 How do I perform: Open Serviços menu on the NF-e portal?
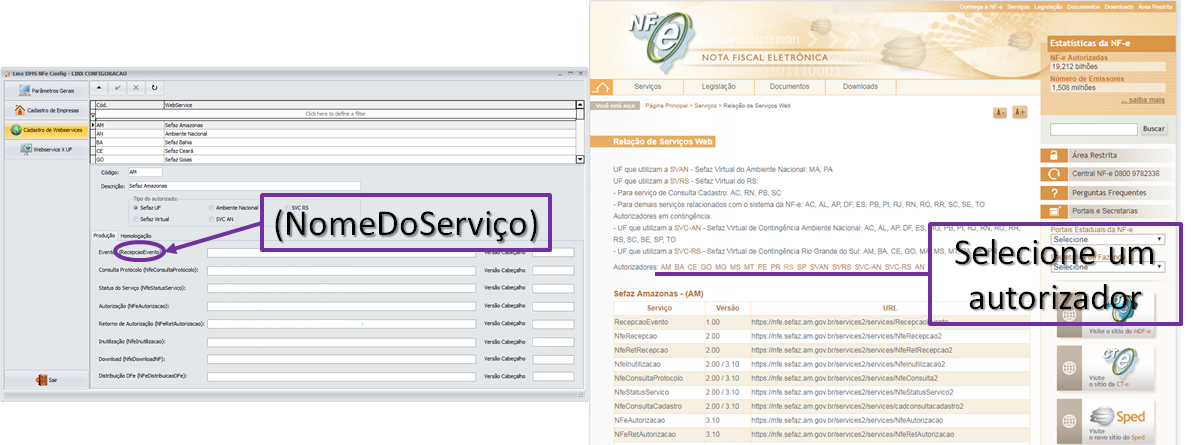(648, 87)
